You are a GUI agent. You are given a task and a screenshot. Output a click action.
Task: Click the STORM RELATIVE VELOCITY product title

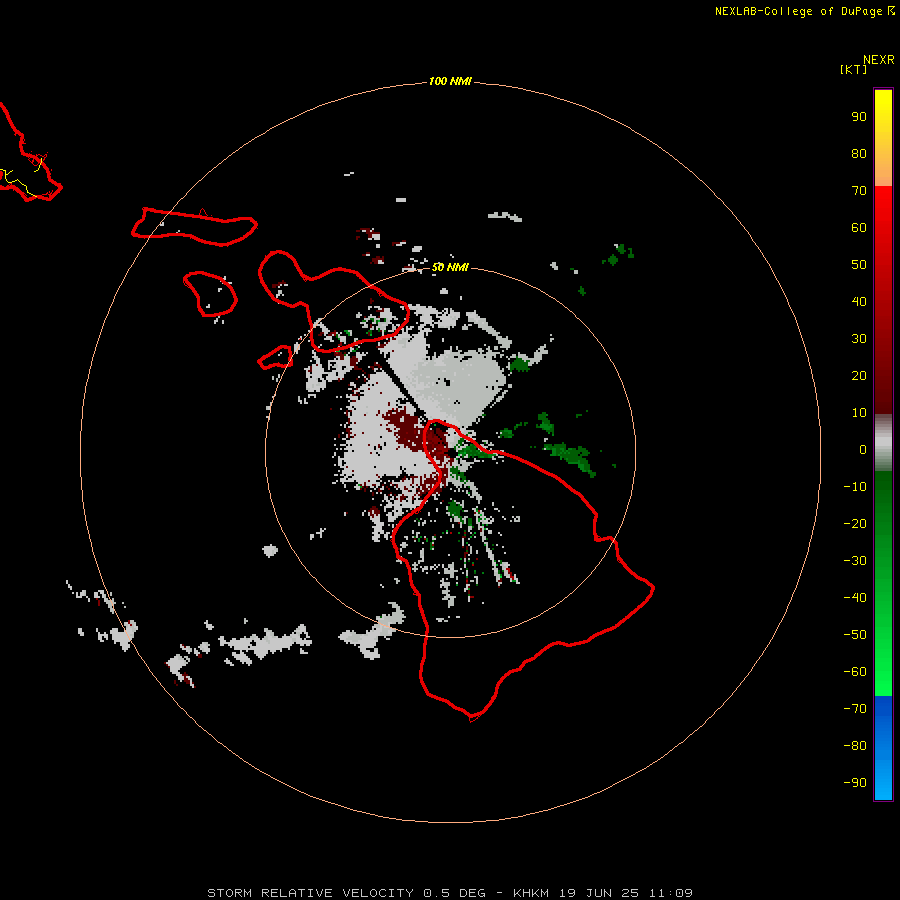click(x=310, y=893)
